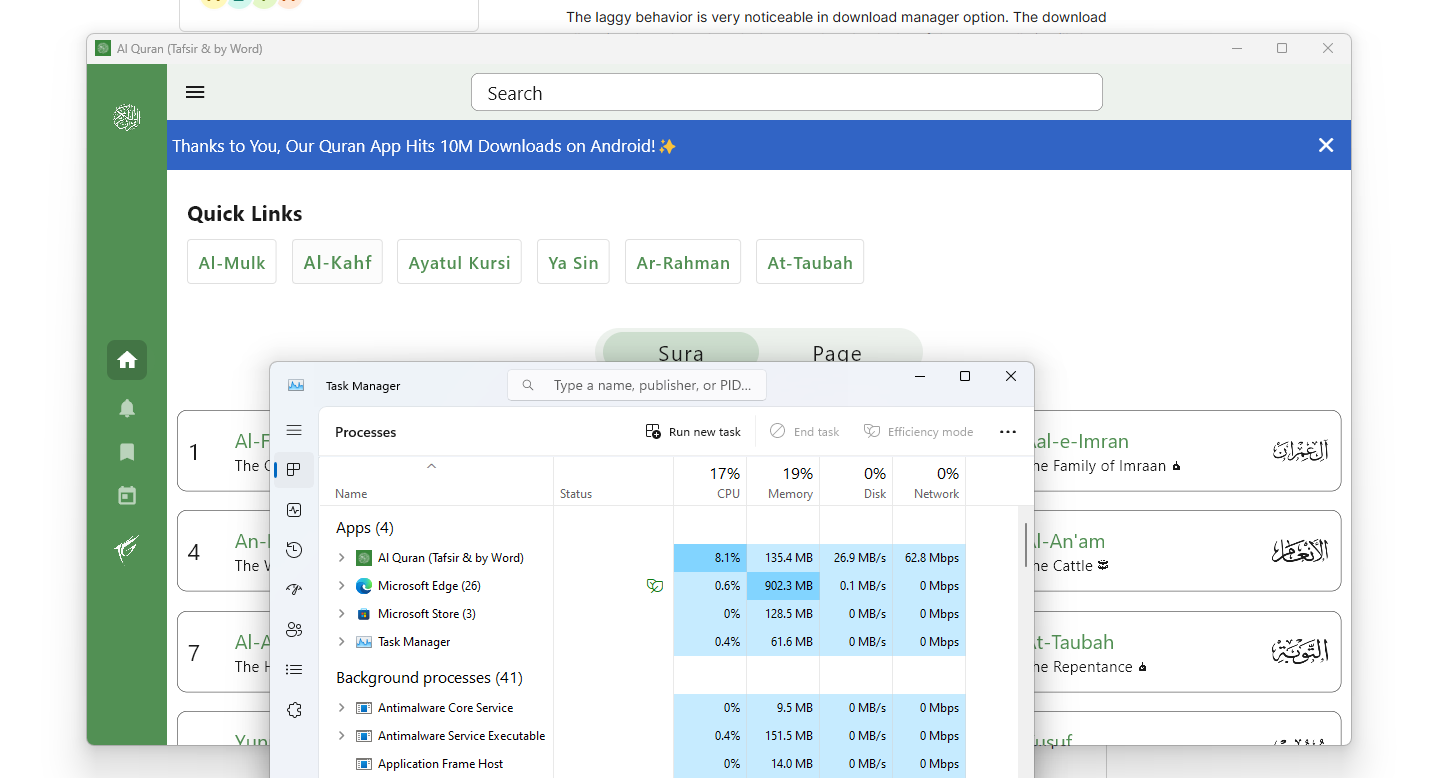
Task: Open At-Taubah quick link
Action: [810, 262]
